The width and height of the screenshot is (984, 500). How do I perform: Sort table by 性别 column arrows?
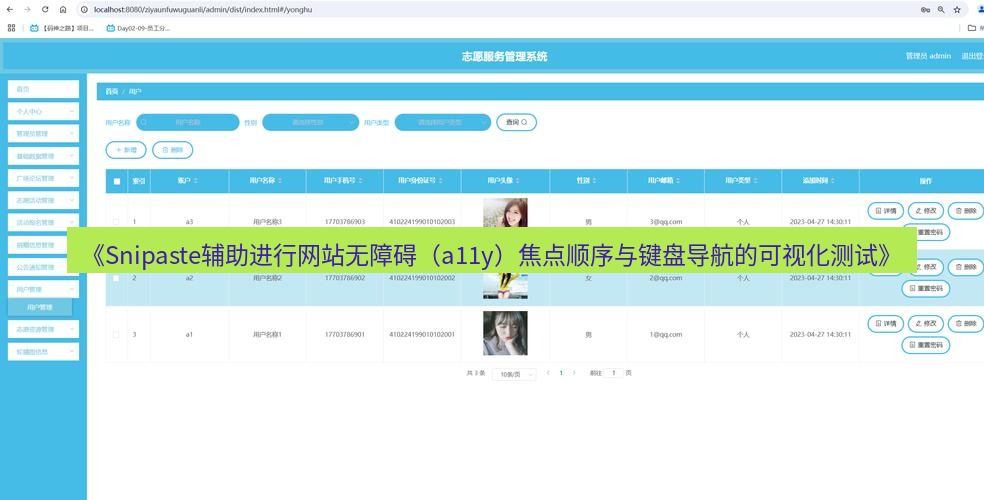594,181
